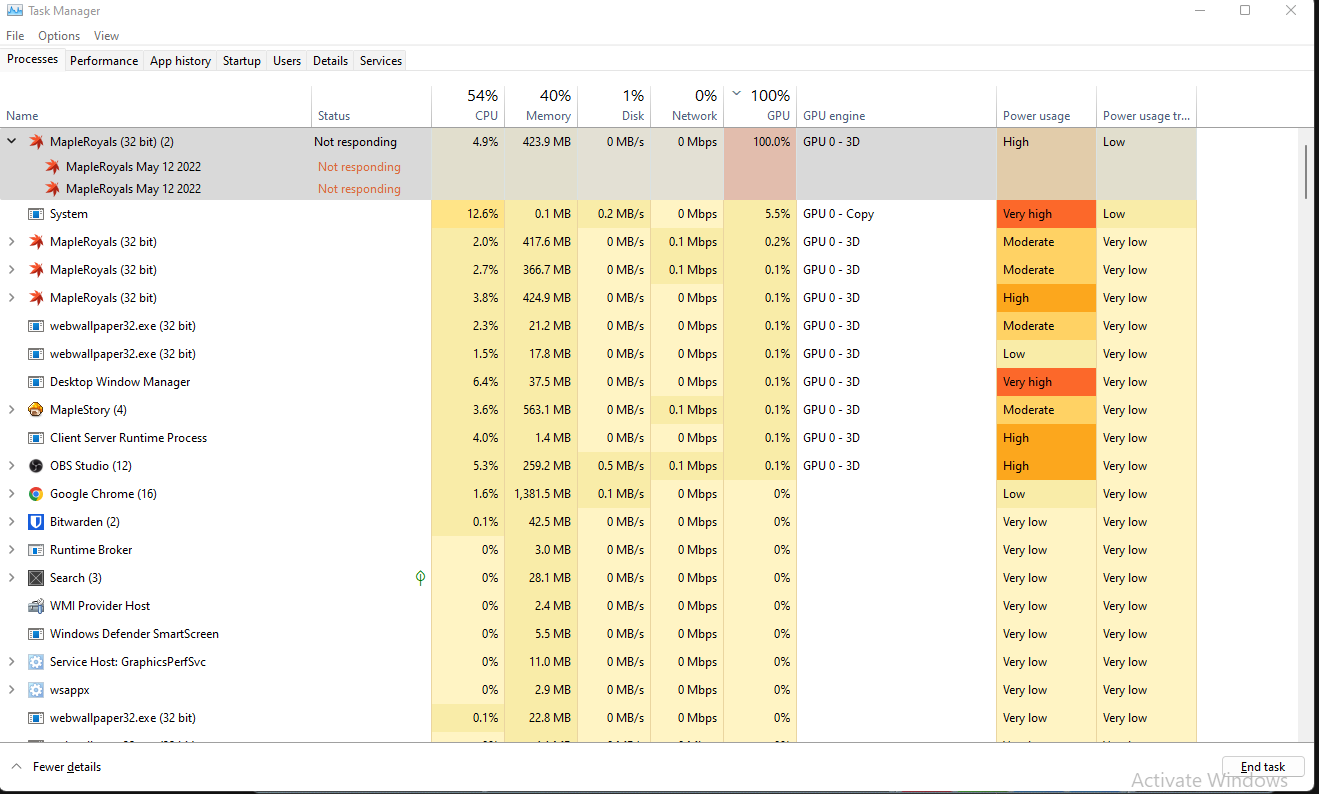The height and width of the screenshot is (794, 1319).
Task: Click the Task Manager icon in the title bar
Action: 13,11
